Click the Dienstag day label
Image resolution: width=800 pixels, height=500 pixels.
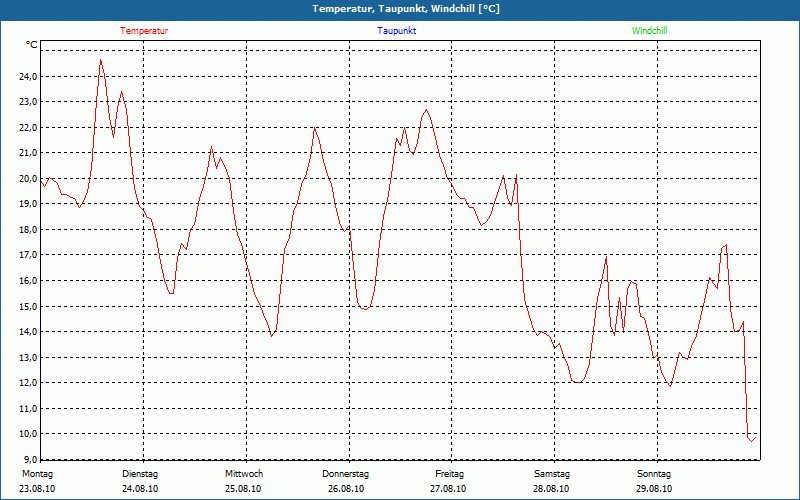pos(140,474)
